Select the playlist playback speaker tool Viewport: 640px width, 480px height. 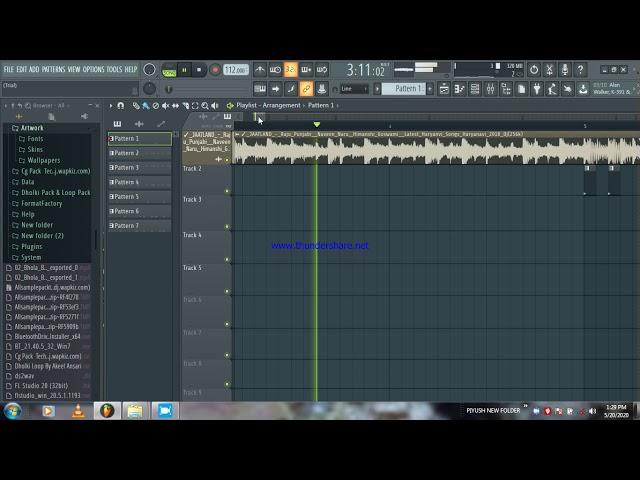click(x=215, y=106)
